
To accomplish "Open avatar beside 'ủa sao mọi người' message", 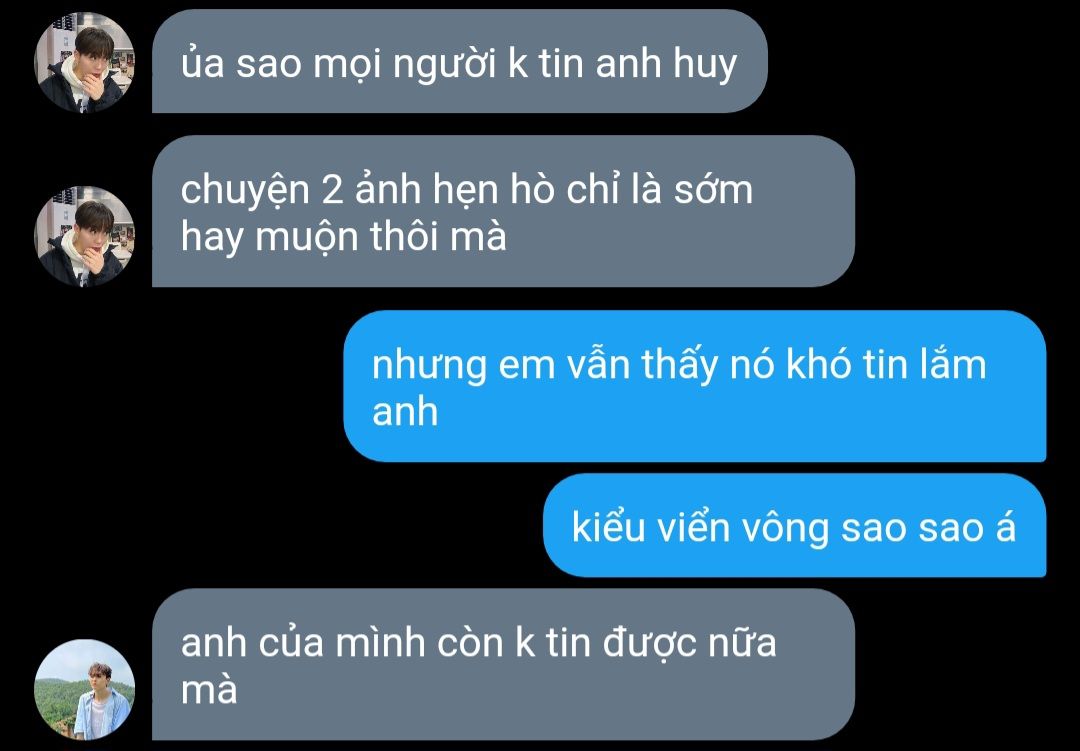I will pyautogui.click(x=84, y=62).
